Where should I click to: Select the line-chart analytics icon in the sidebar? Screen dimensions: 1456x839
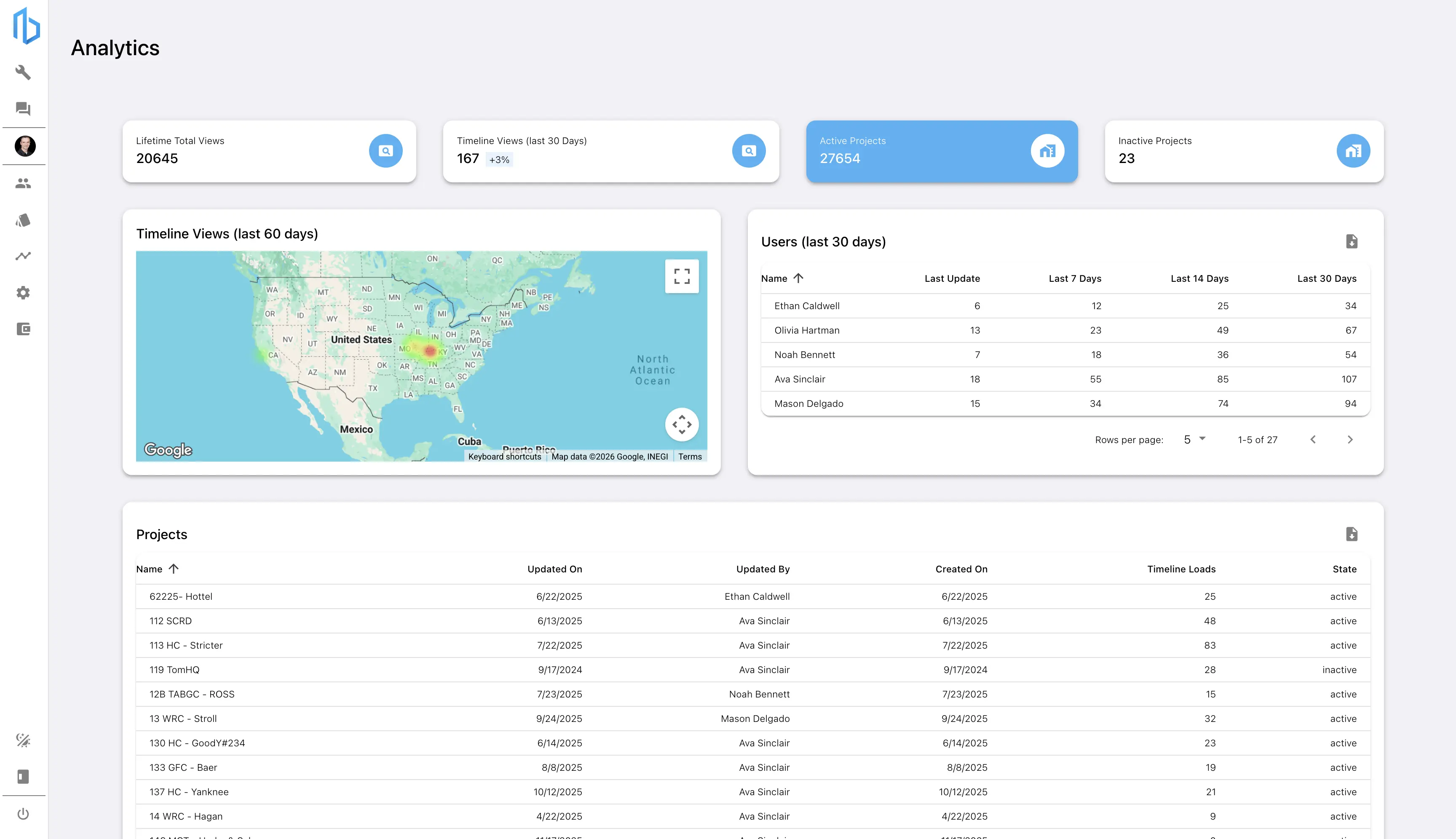click(23, 256)
